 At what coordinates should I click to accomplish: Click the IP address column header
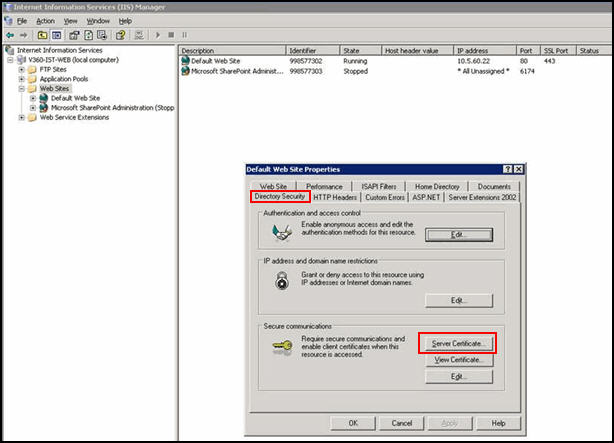473,50
